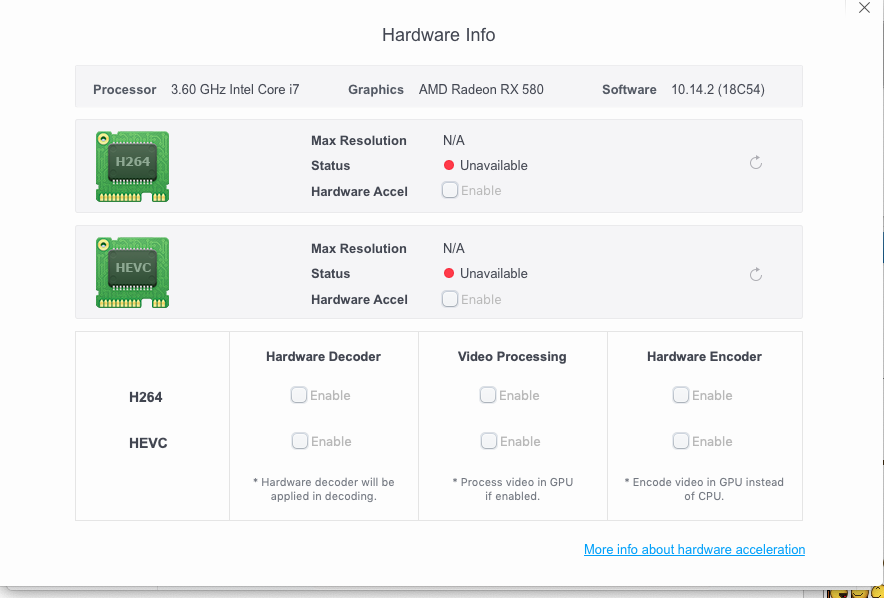Viewport: 884px width, 598px height.
Task: Click the Hardware decoder will be applied note
Action: 324,489
